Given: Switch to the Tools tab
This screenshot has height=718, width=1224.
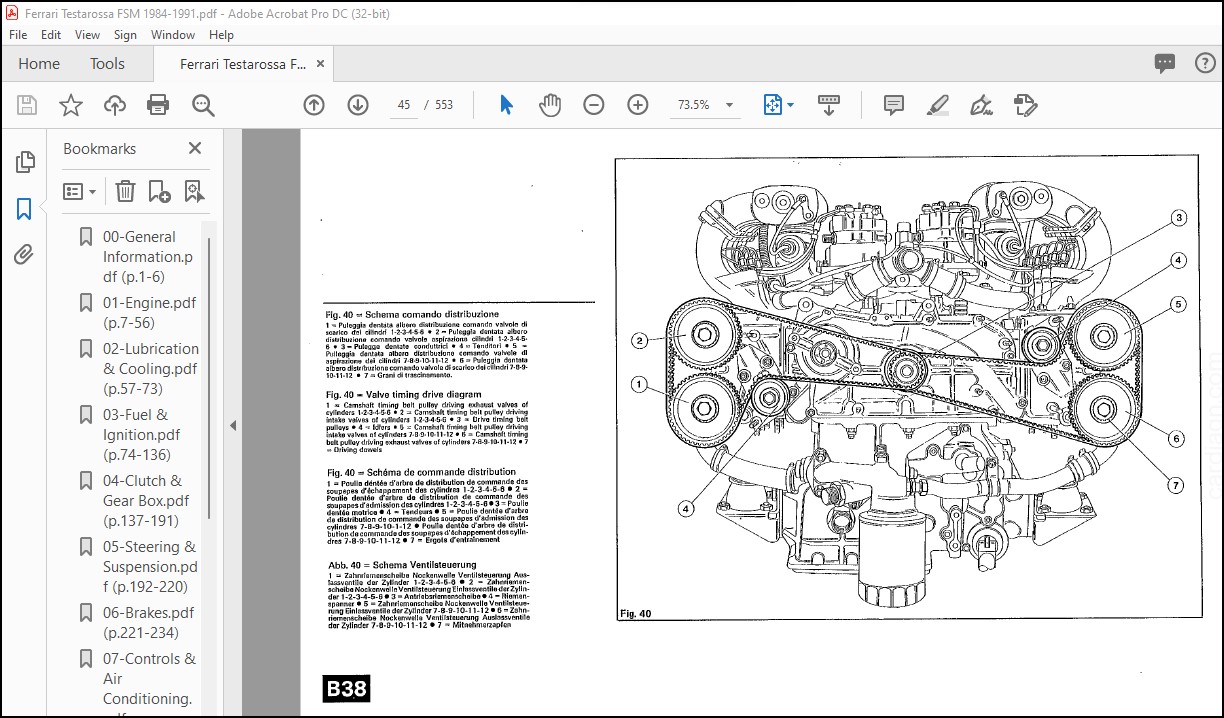Looking at the screenshot, I should [x=107, y=63].
